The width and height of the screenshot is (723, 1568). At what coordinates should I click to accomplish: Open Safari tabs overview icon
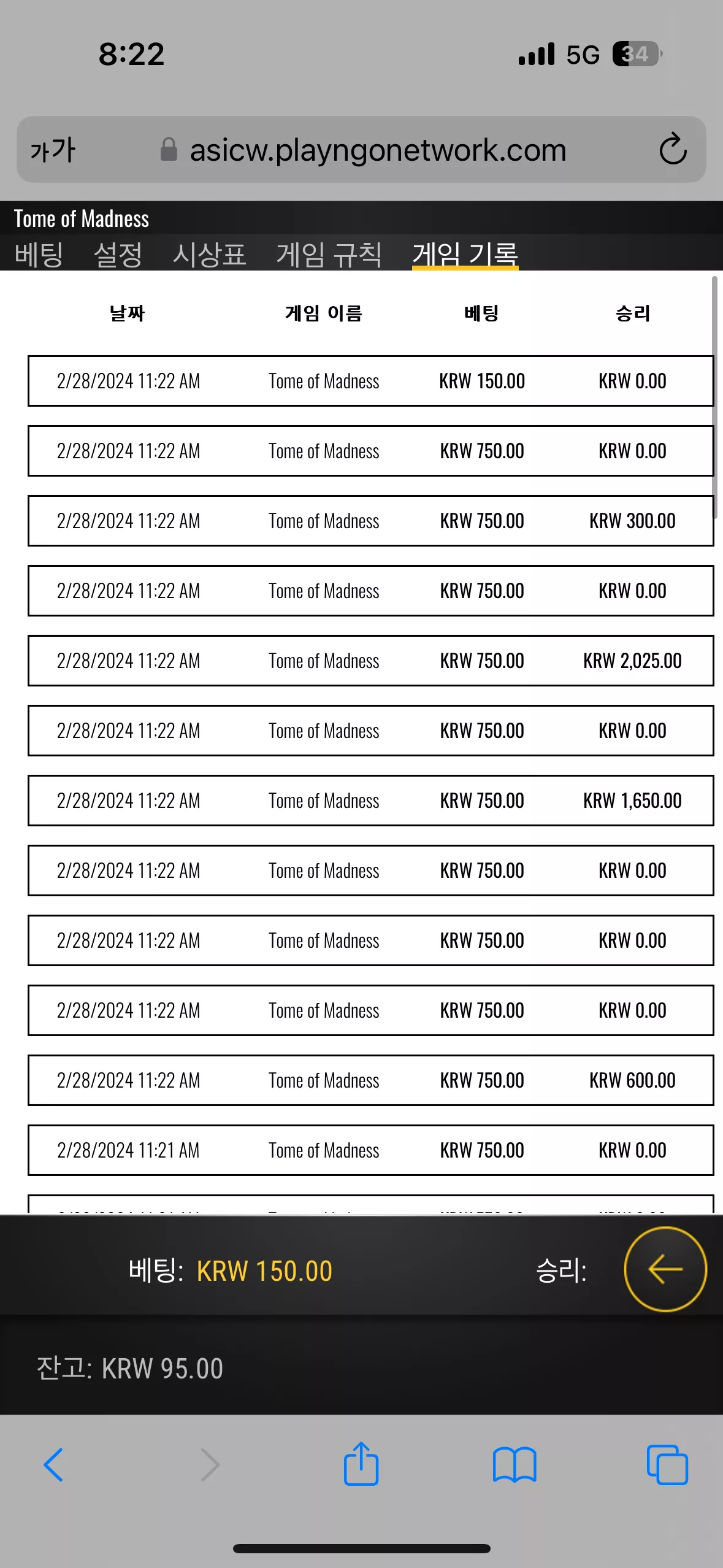tap(667, 1465)
